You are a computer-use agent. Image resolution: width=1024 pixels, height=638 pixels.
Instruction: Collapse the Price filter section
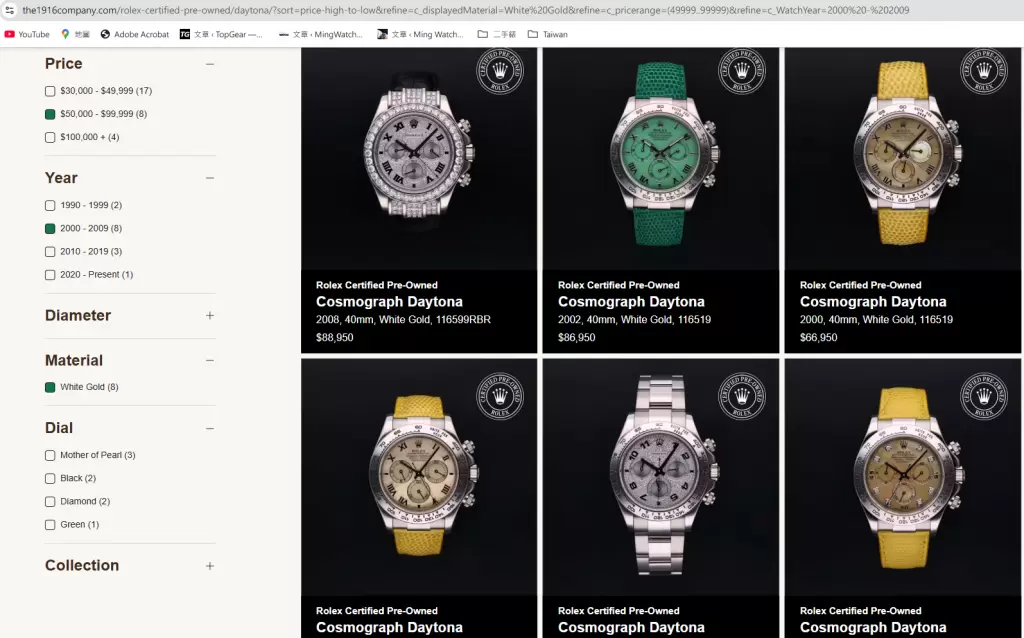pyautogui.click(x=210, y=64)
